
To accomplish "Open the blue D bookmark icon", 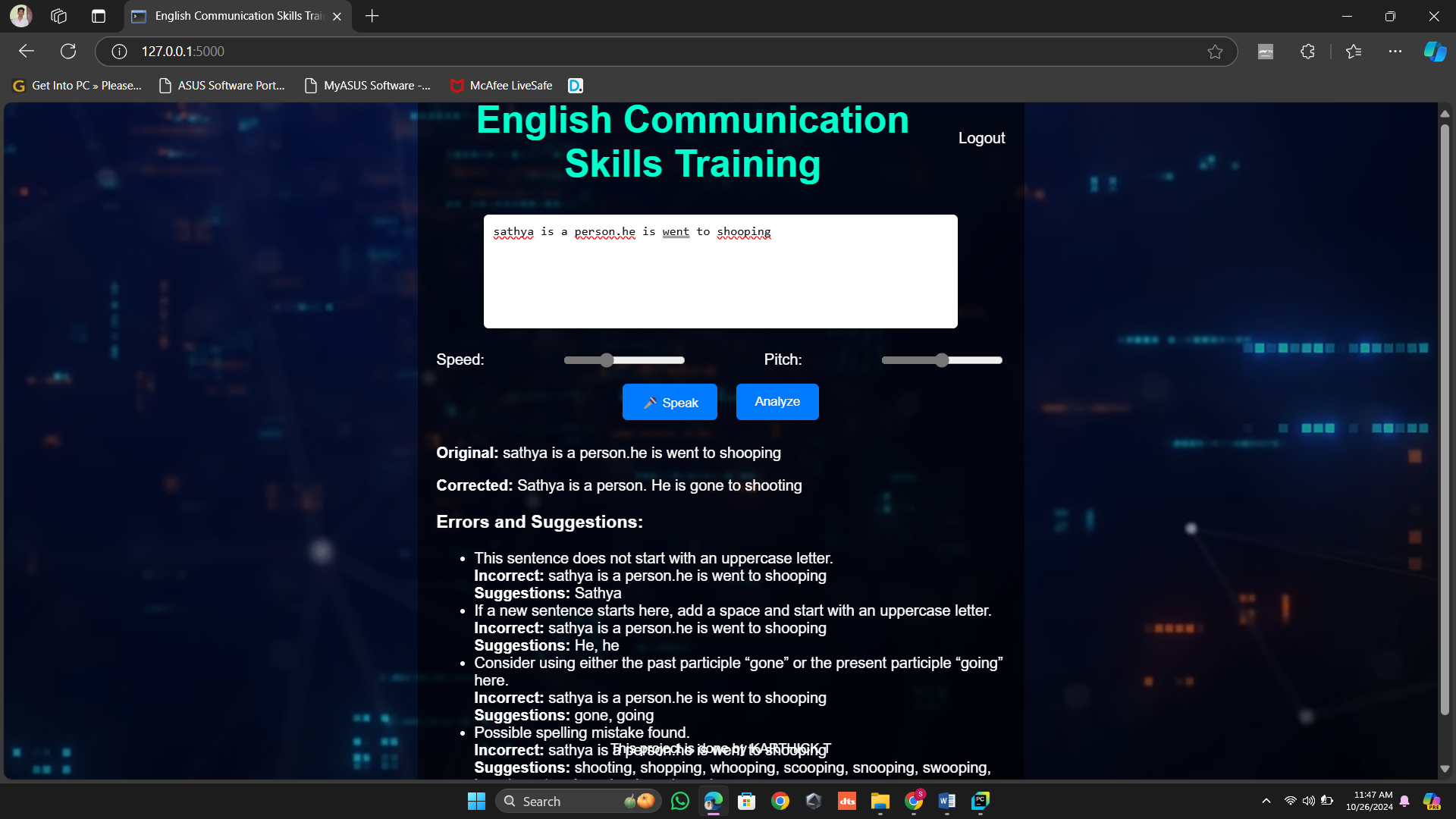I will 576,86.
